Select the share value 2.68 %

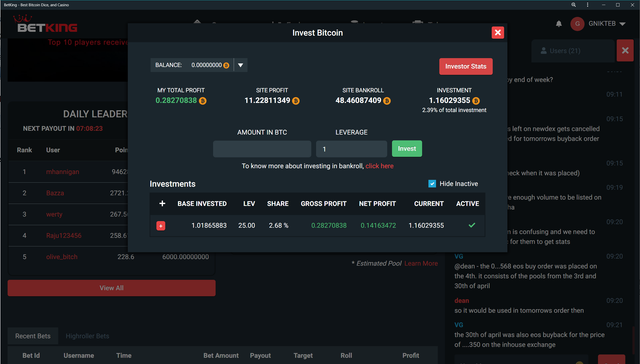(x=278, y=226)
